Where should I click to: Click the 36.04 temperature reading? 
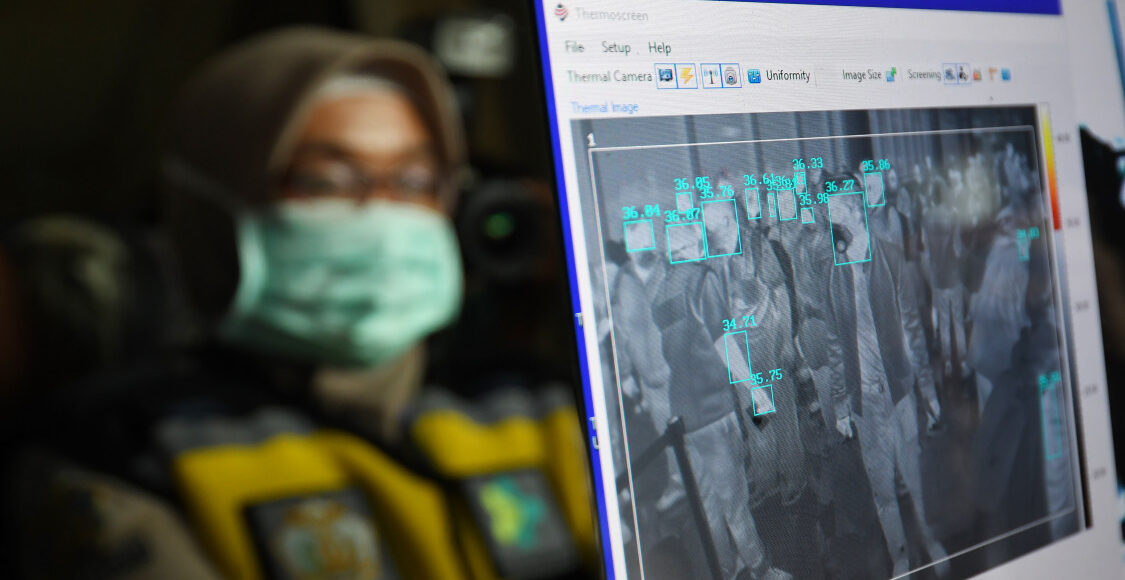[641, 212]
